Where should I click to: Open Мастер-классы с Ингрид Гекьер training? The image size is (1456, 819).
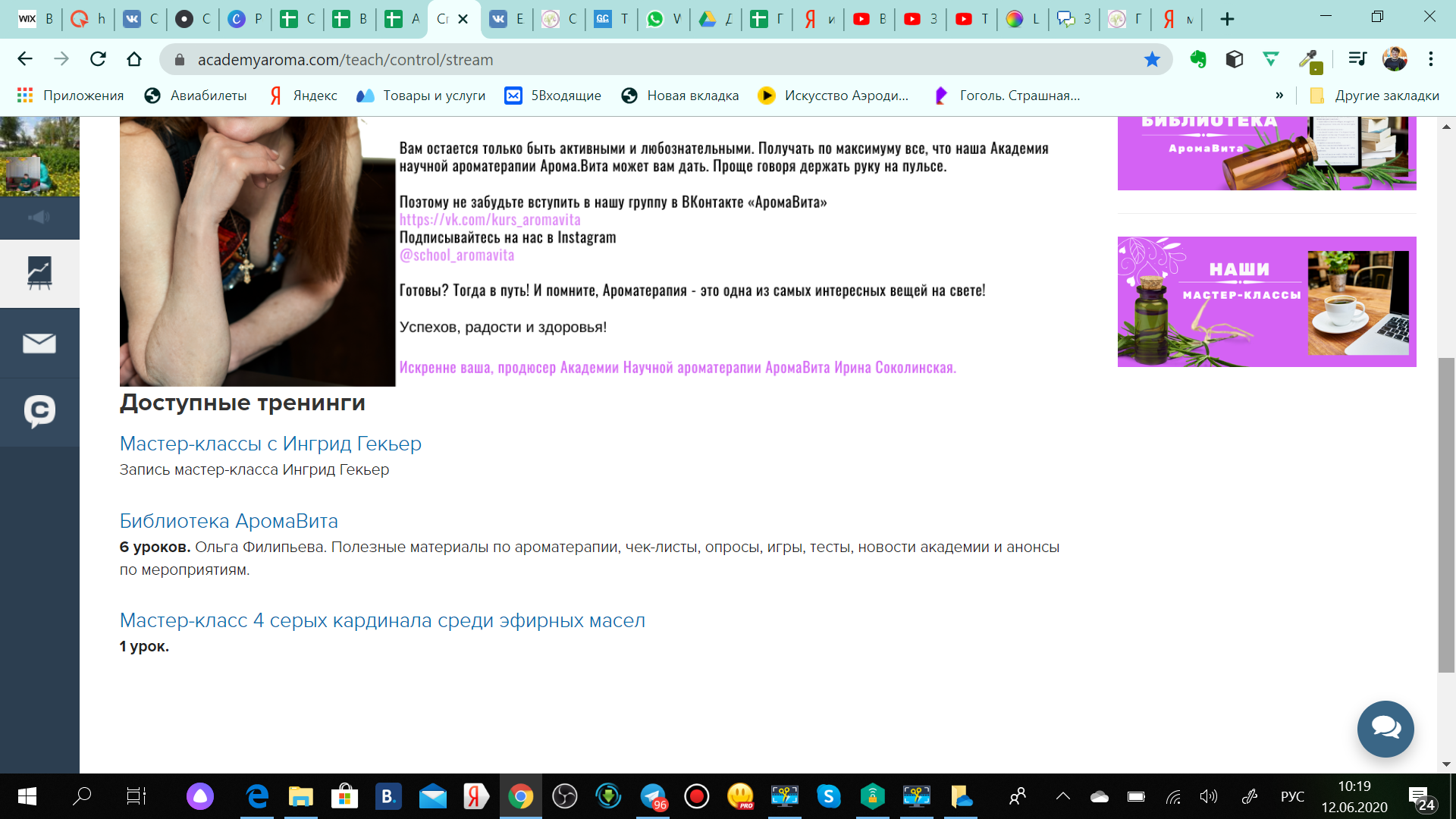271,444
